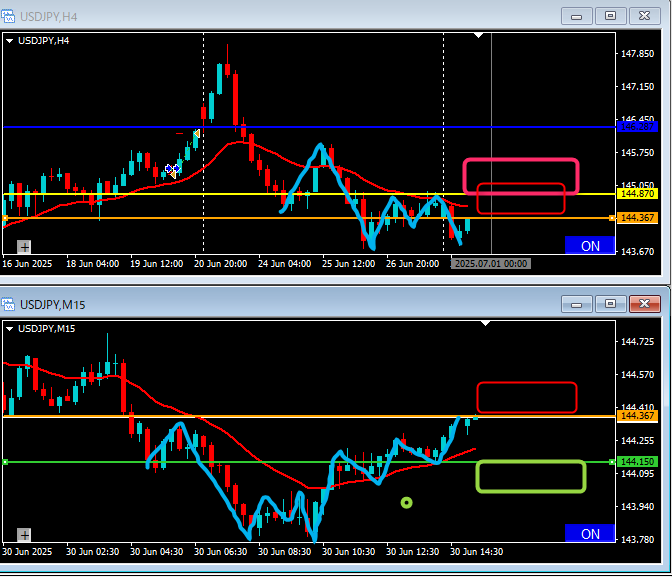Click the plus expander in H4 chart
This screenshot has height=577, width=672.
point(24,247)
